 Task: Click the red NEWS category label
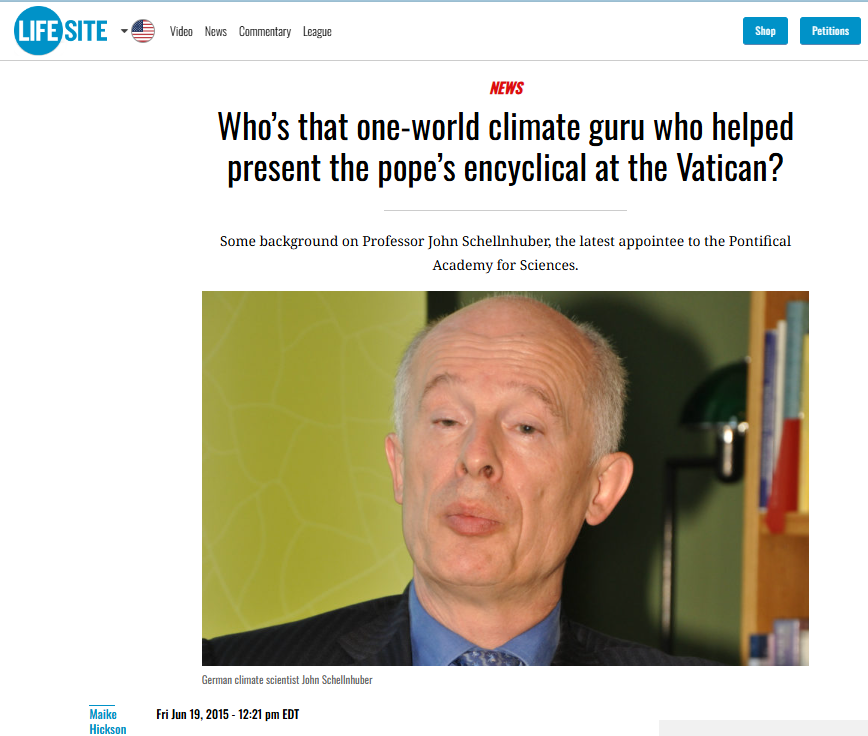[506, 88]
